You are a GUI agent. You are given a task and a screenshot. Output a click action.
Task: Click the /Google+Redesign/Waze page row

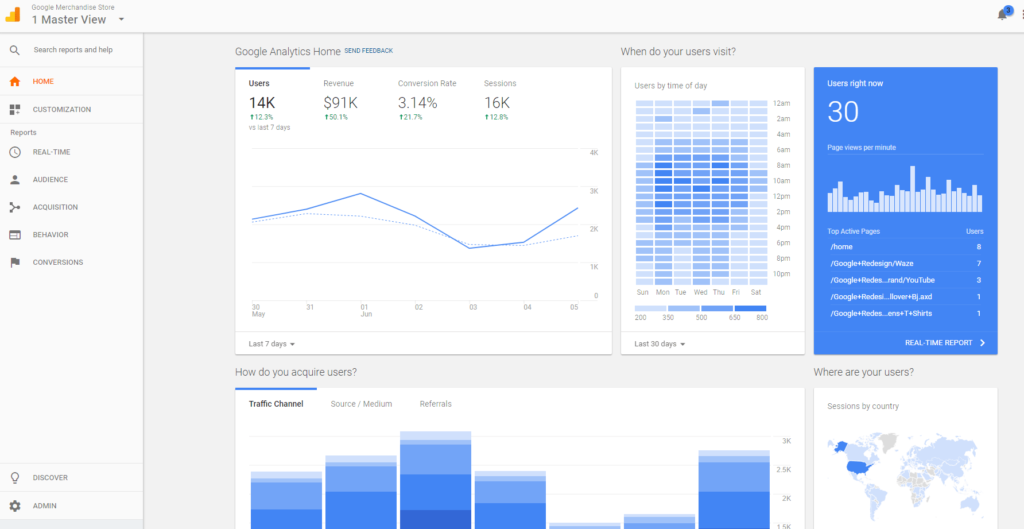pyautogui.click(x=905, y=263)
